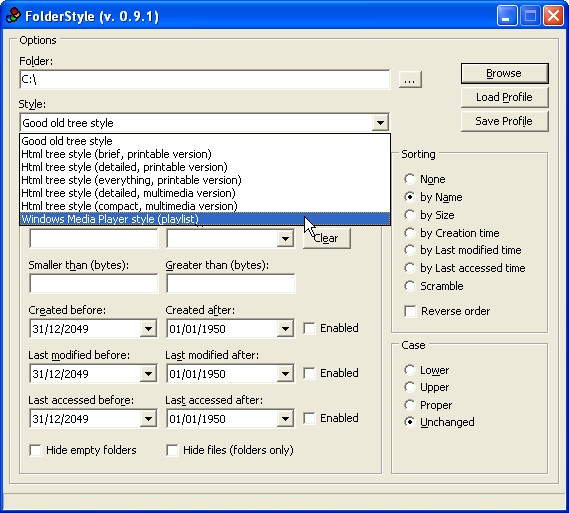Expand the Last modified after date picker

pyautogui.click(x=285, y=374)
